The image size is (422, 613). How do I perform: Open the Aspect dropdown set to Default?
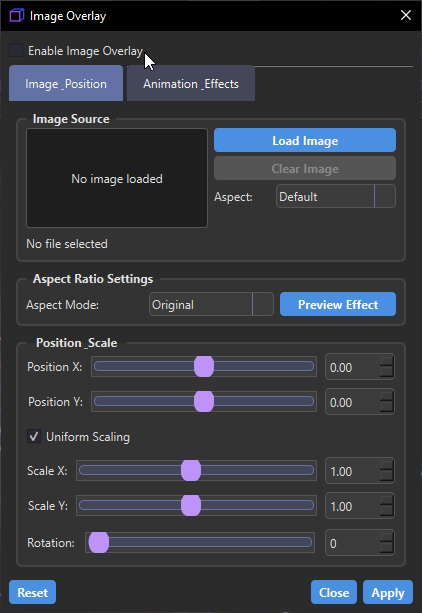[x=336, y=196]
